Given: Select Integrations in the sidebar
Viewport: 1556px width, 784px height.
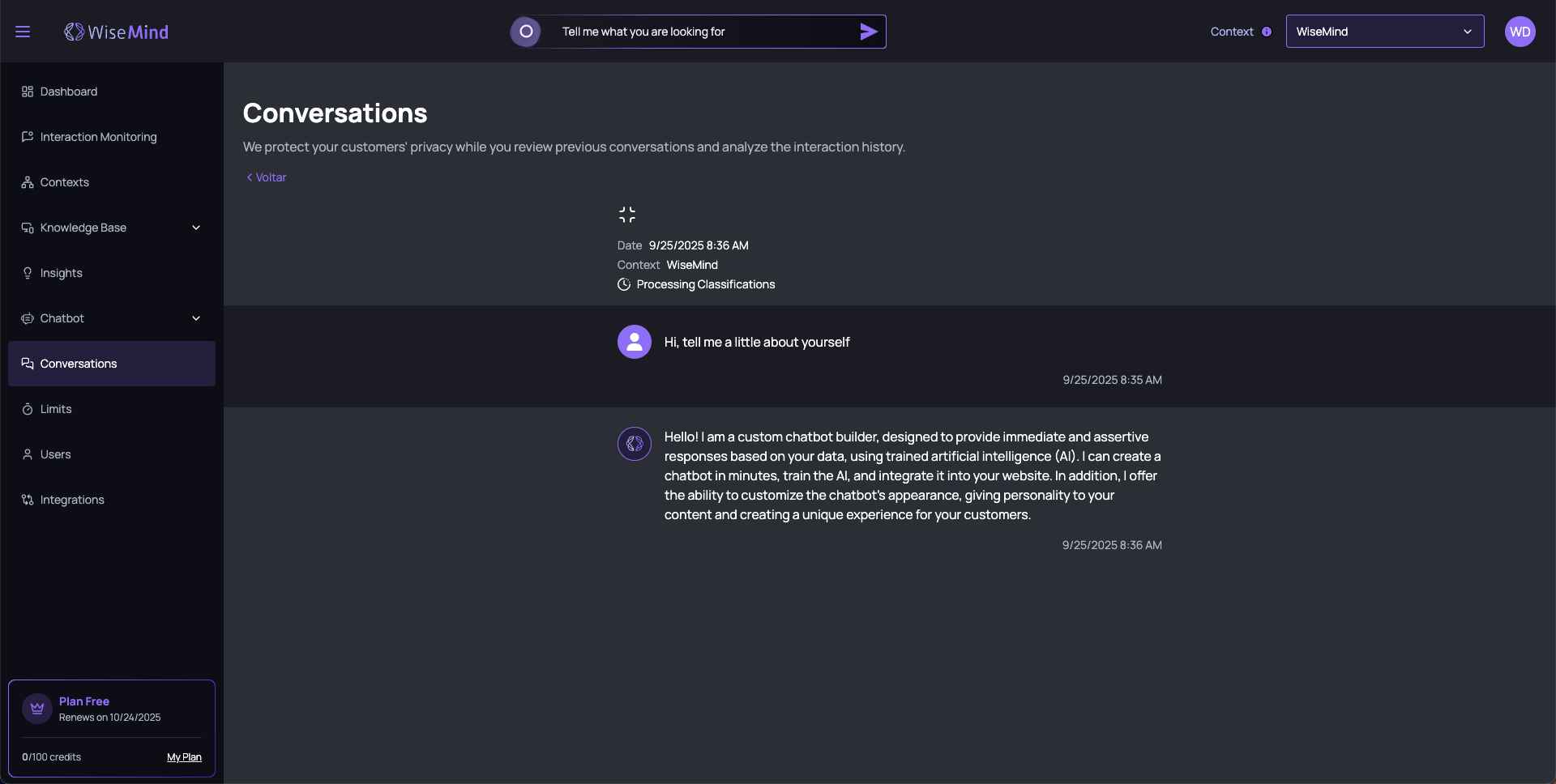Looking at the screenshot, I should (72, 500).
